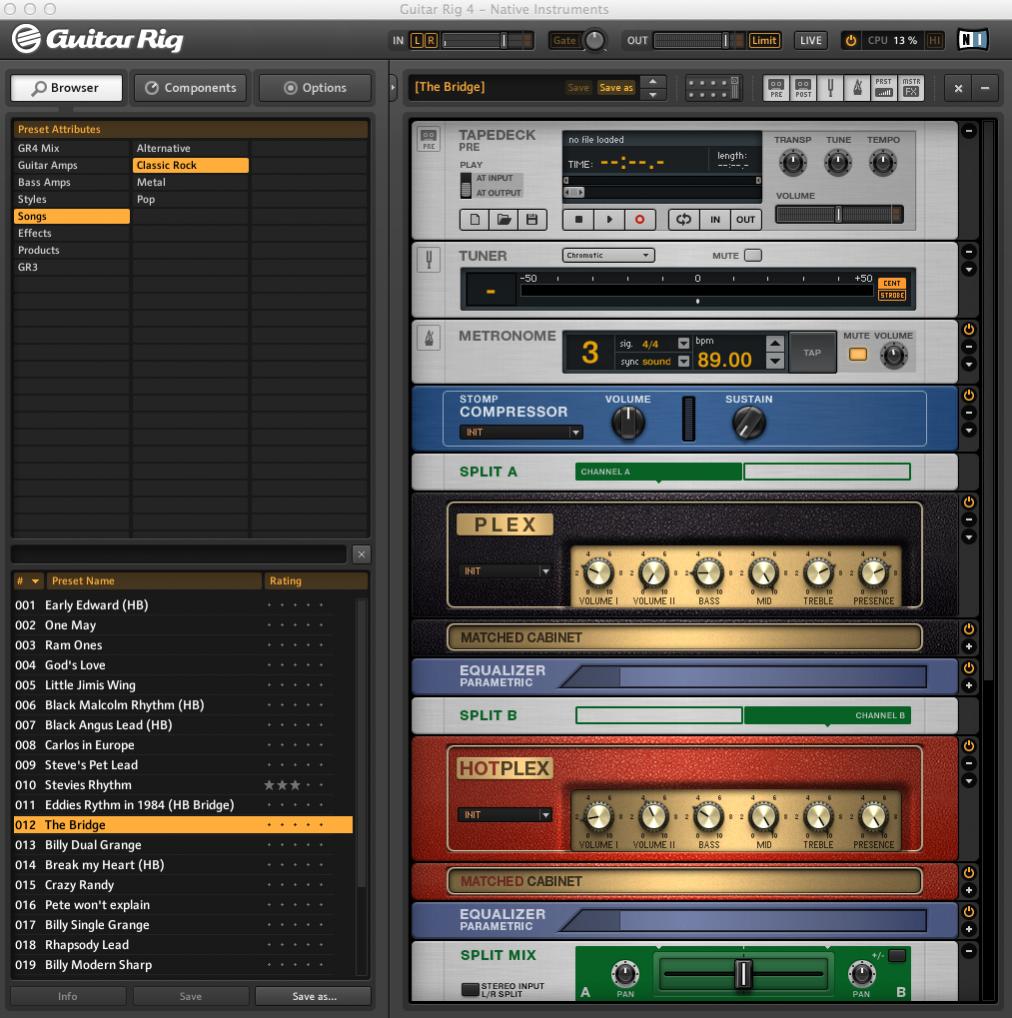The height and width of the screenshot is (1018, 1012).
Task: Toggle the Metronome Mute button
Action: coord(858,354)
